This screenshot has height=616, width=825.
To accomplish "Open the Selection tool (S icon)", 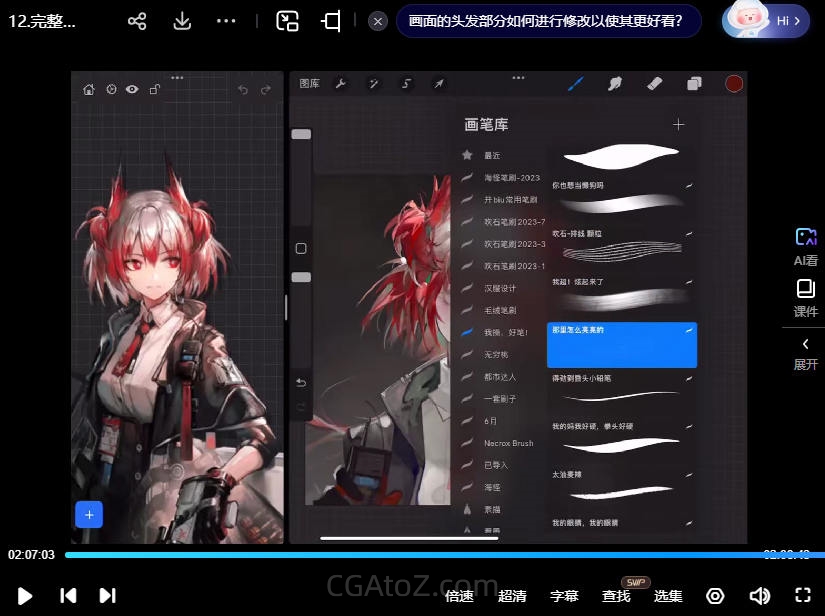I will pos(406,84).
